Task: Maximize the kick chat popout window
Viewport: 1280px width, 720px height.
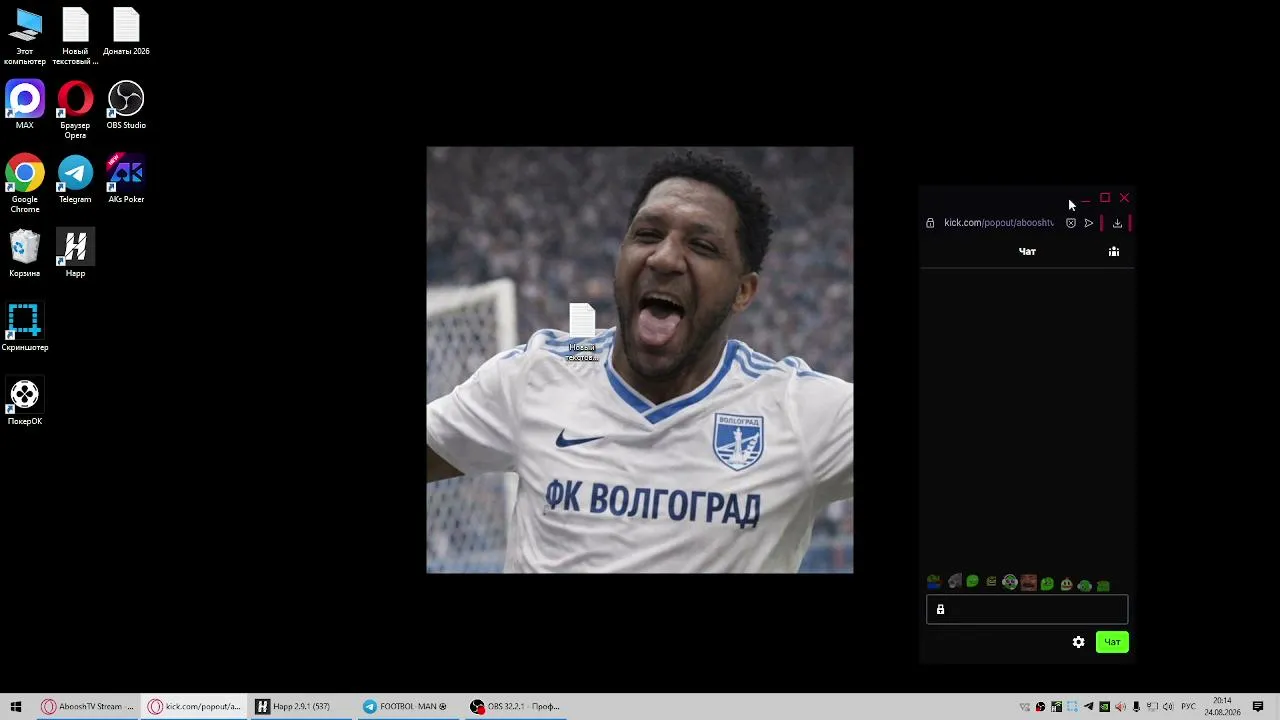Action: coord(1105,198)
